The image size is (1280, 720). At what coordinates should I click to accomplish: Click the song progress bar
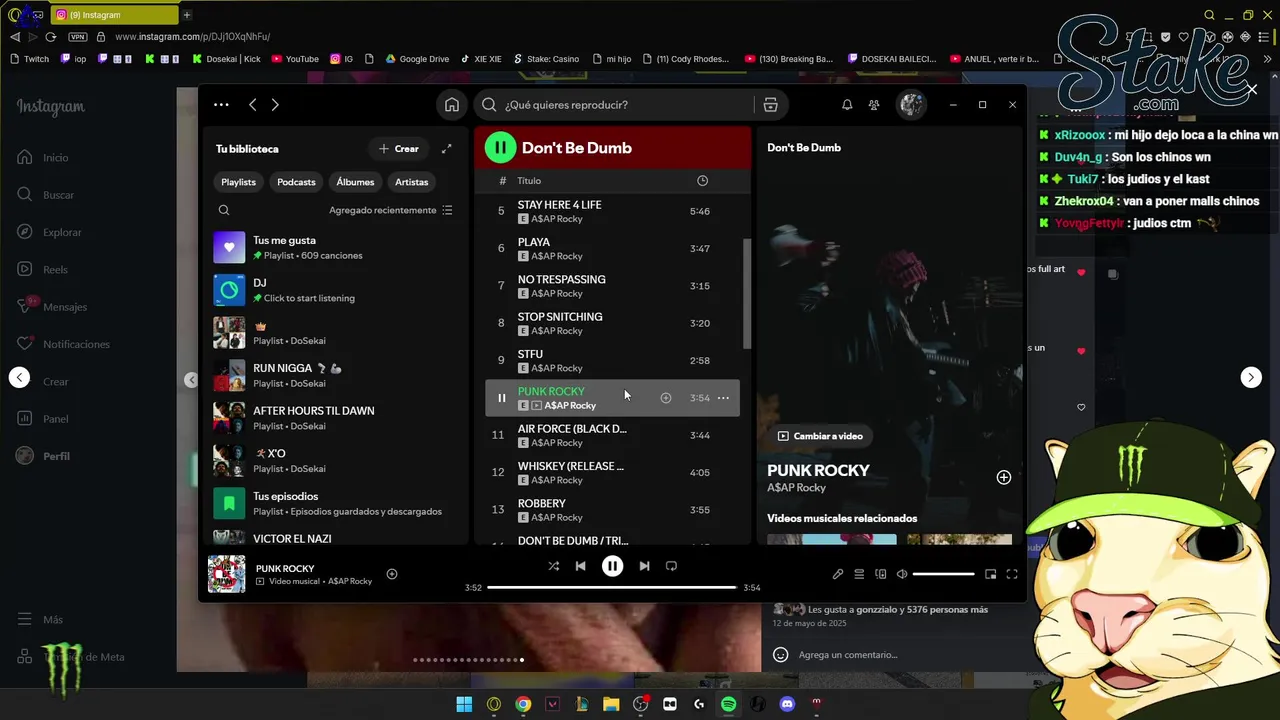point(612,588)
